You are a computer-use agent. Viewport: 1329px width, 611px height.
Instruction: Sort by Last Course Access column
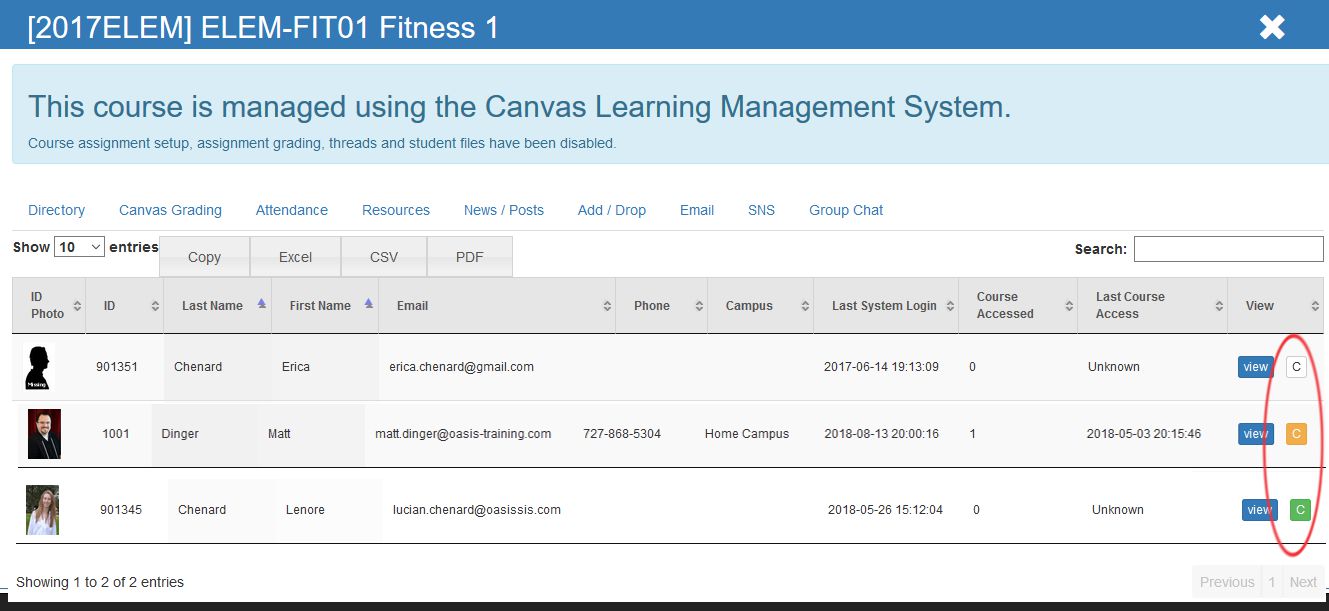1152,305
